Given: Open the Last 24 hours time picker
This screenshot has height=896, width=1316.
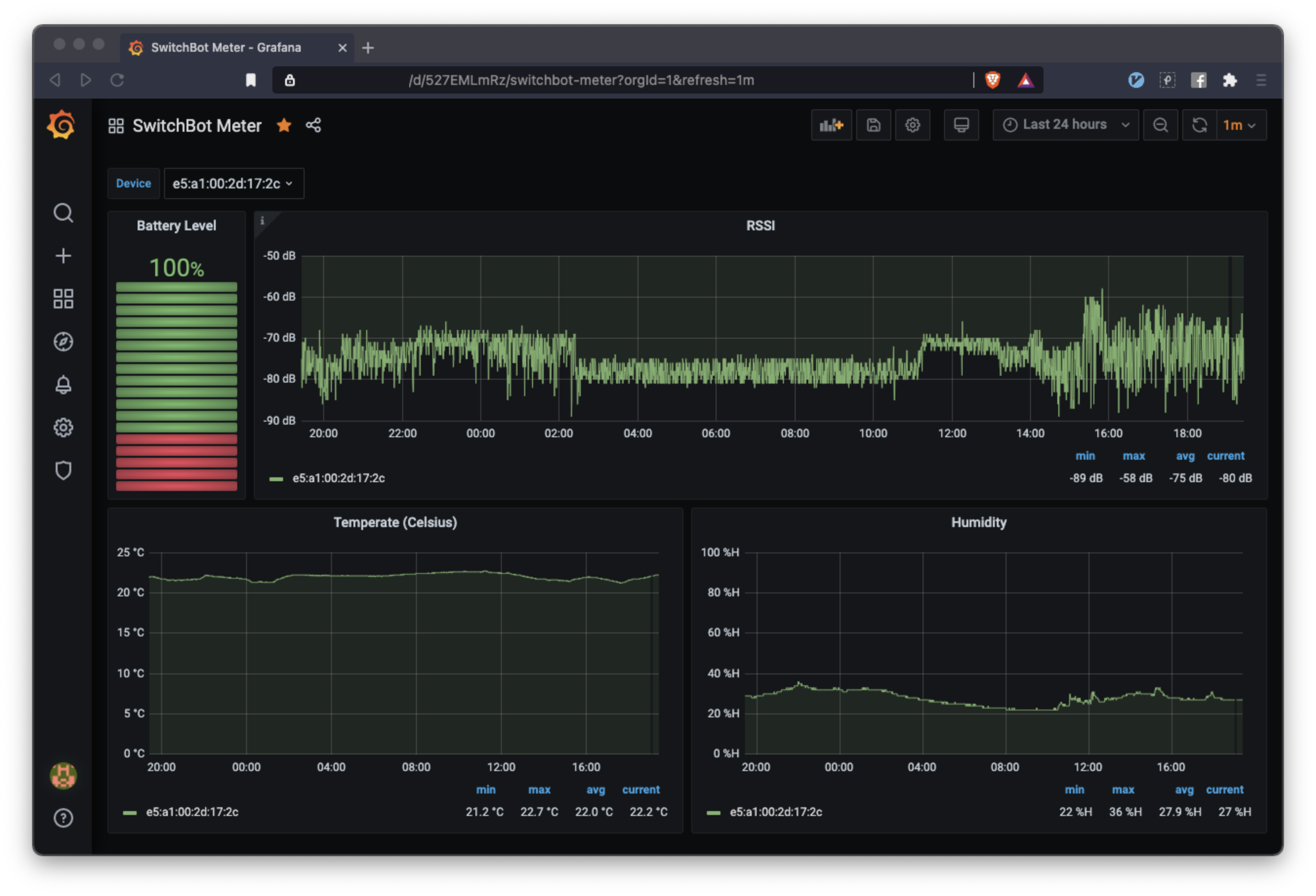Looking at the screenshot, I should click(x=1065, y=125).
